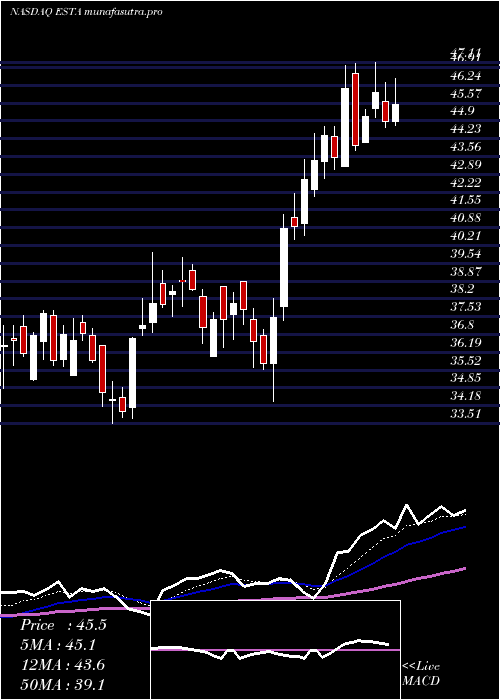Viewport: 500px width, 700px height.
Task: Click the 35.52 price axis label
Action: tap(466, 360)
